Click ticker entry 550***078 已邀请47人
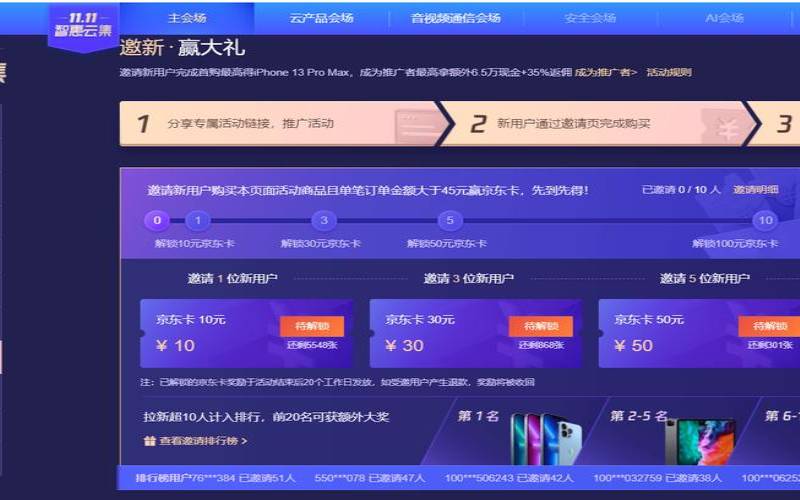Screen dimensions: 800x500 [x=370, y=478]
